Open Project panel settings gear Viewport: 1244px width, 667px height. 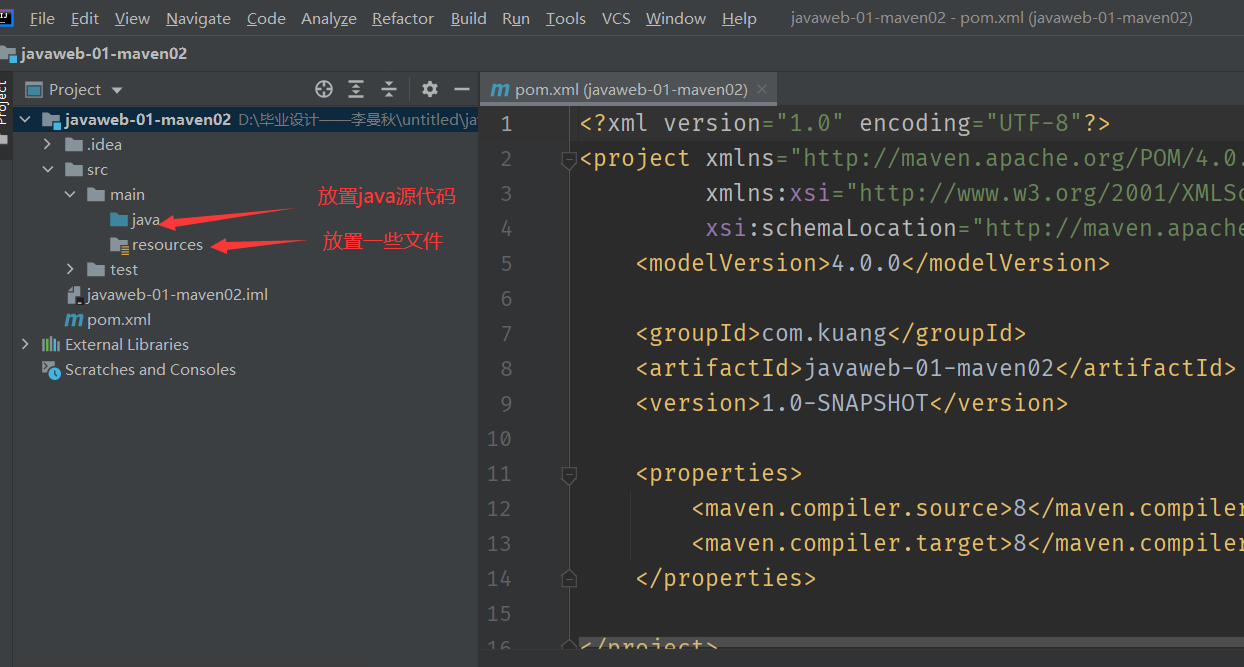430,89
